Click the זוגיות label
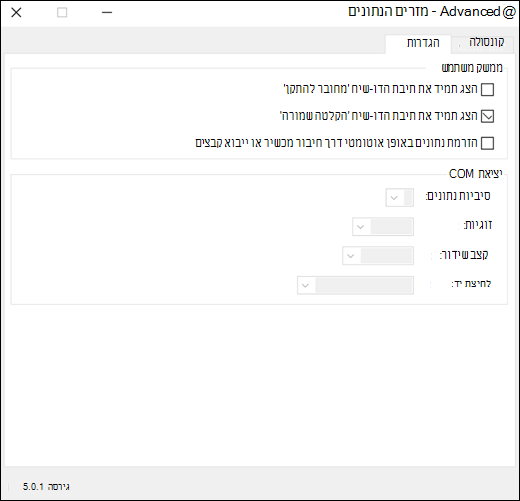This screenshot has height=501, width=520. [478, 225]
